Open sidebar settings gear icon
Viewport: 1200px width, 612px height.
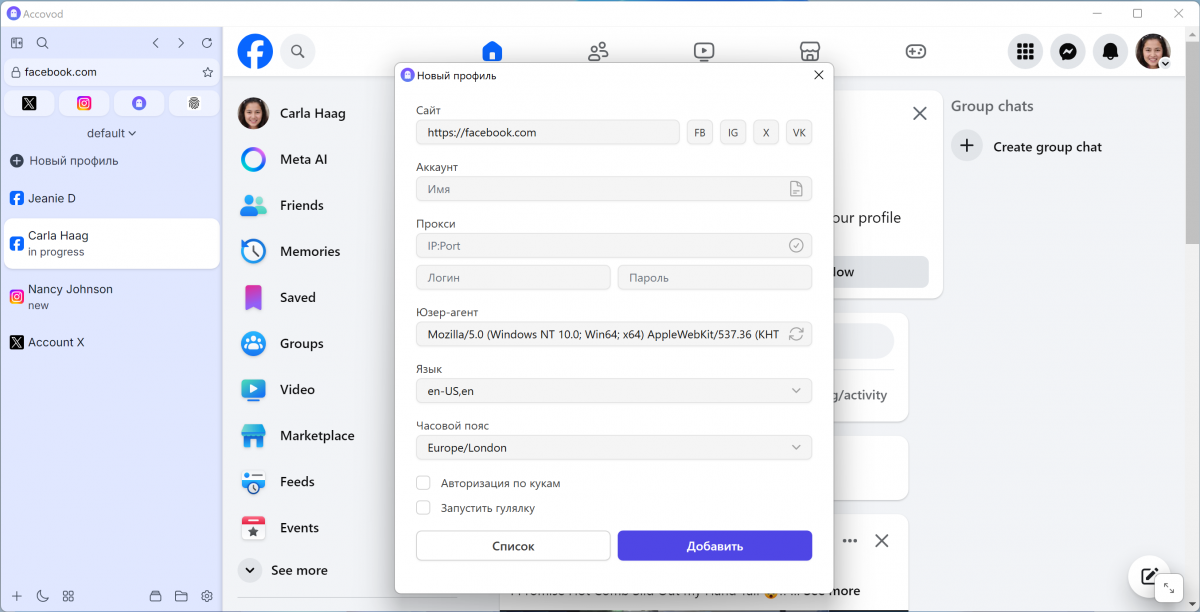click(207, 596)
